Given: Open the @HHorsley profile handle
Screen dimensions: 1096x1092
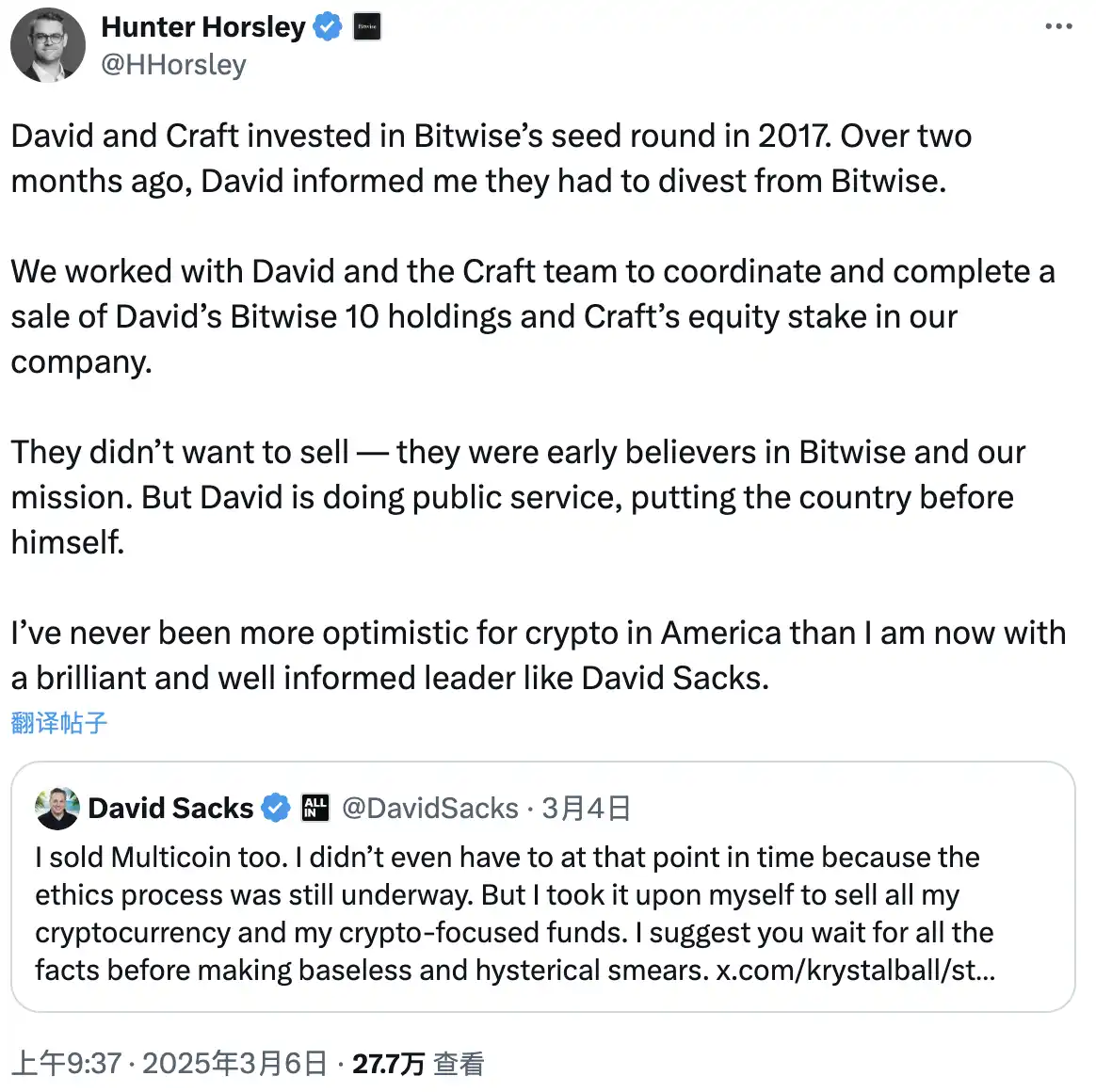Looking at the screenshot, I should [172, 64].
